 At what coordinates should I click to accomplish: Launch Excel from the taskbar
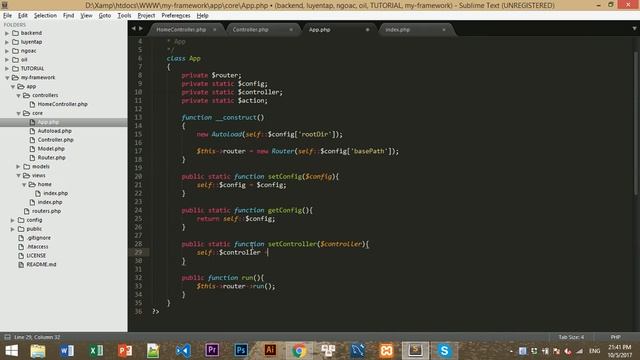click(96, 351)
